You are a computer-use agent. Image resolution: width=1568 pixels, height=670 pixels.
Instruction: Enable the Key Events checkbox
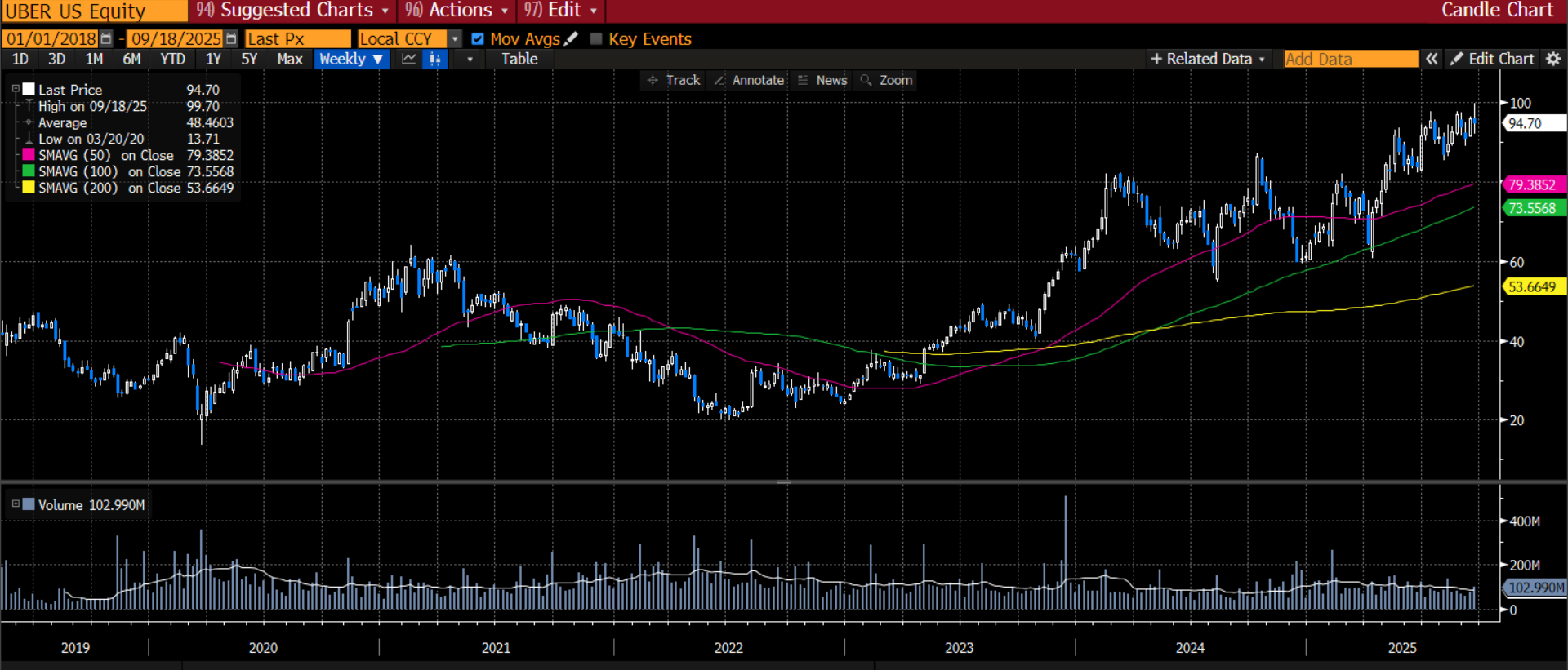click(596, 39)
